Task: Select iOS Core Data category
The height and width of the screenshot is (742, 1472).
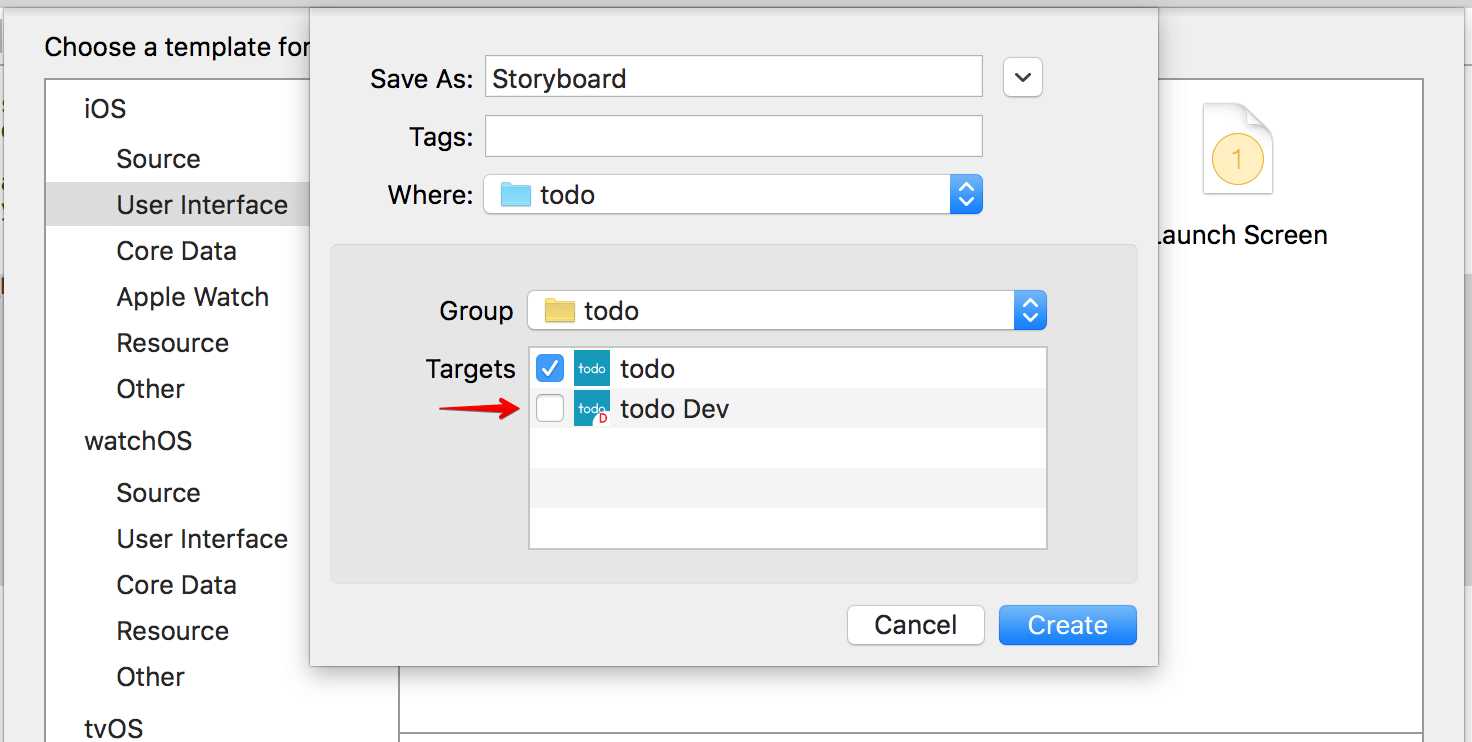Action: (x=176, y=251)
